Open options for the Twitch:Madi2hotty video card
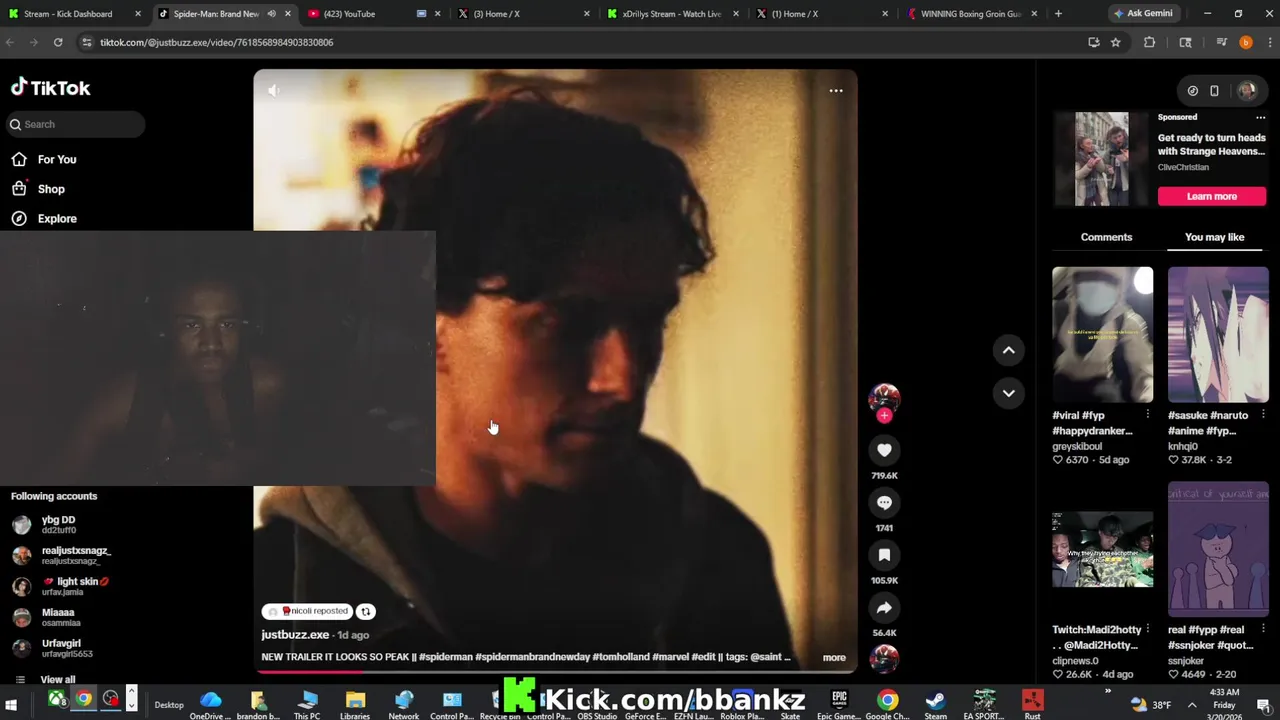Image resolution: width=1280 pixels, height=720 pixels. (1147, 630)
